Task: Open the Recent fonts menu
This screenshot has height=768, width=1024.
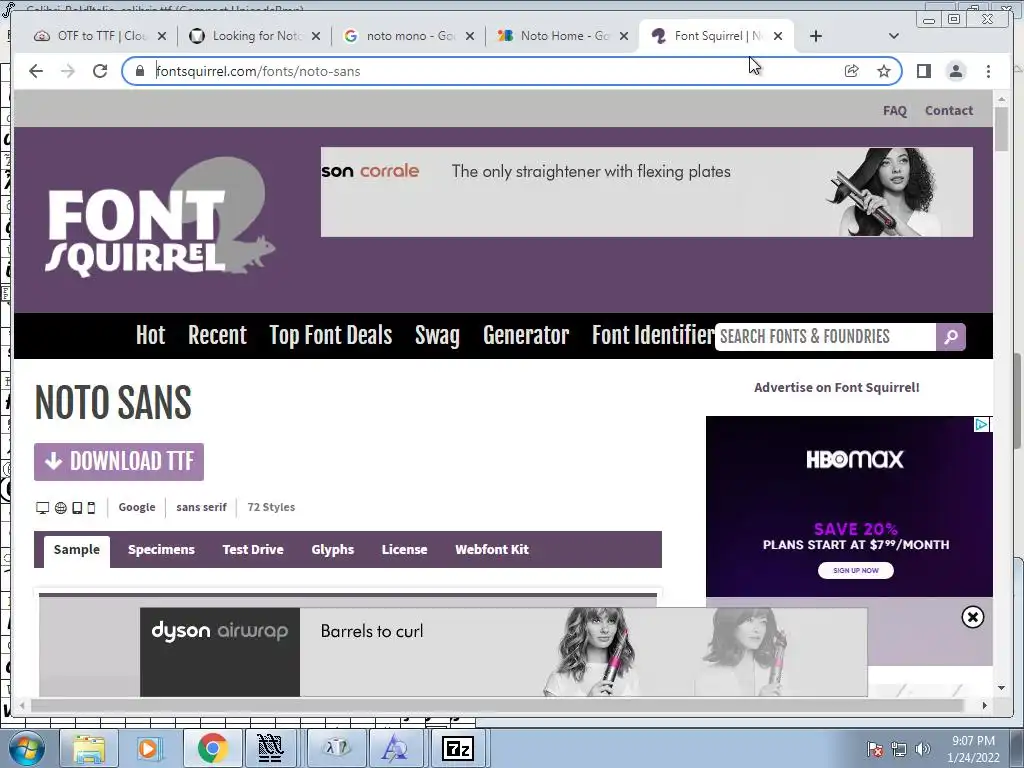Action: (x=217, y=336)
